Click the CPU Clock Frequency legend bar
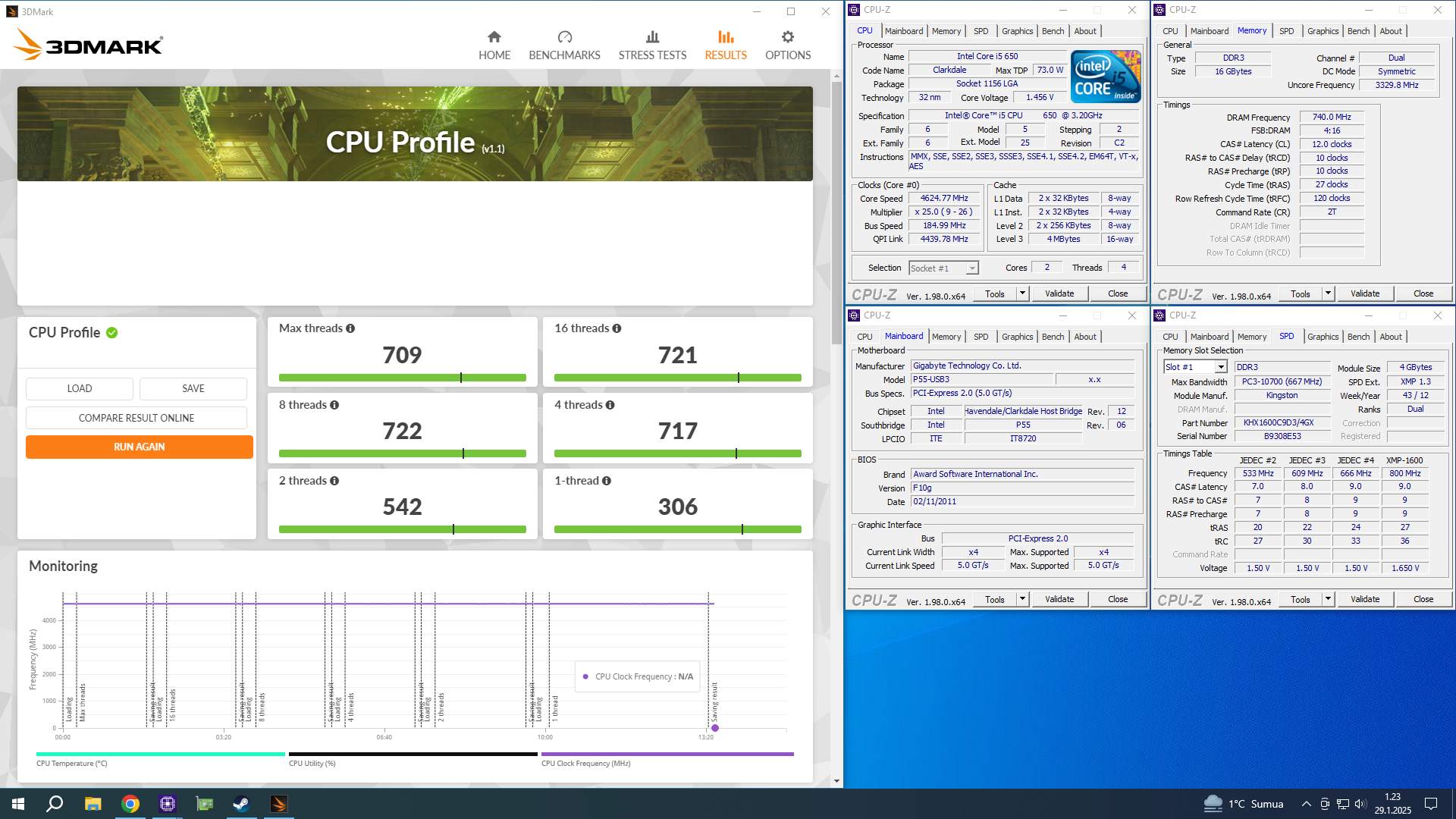This screenshot has height=819, width=1456. 667,755
